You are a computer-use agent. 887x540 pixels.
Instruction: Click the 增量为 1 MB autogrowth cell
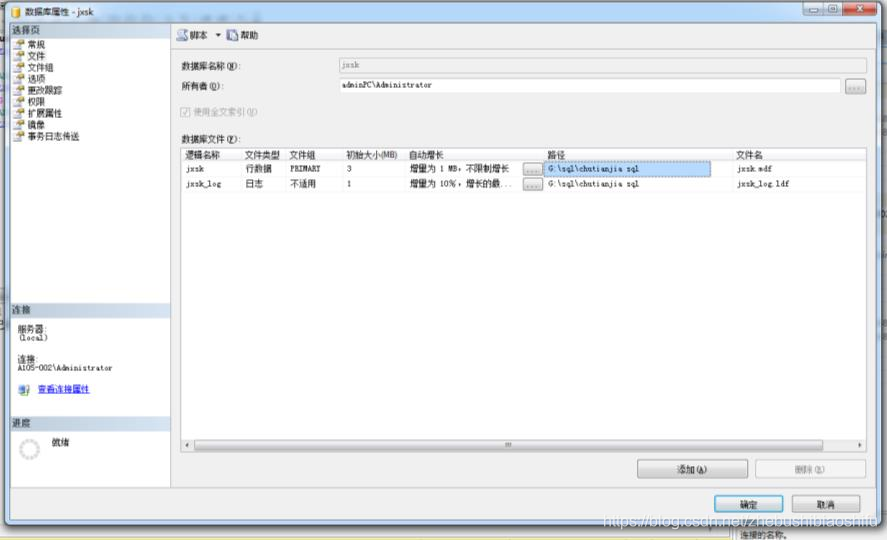pyautogui.click(x=463, y=169)
